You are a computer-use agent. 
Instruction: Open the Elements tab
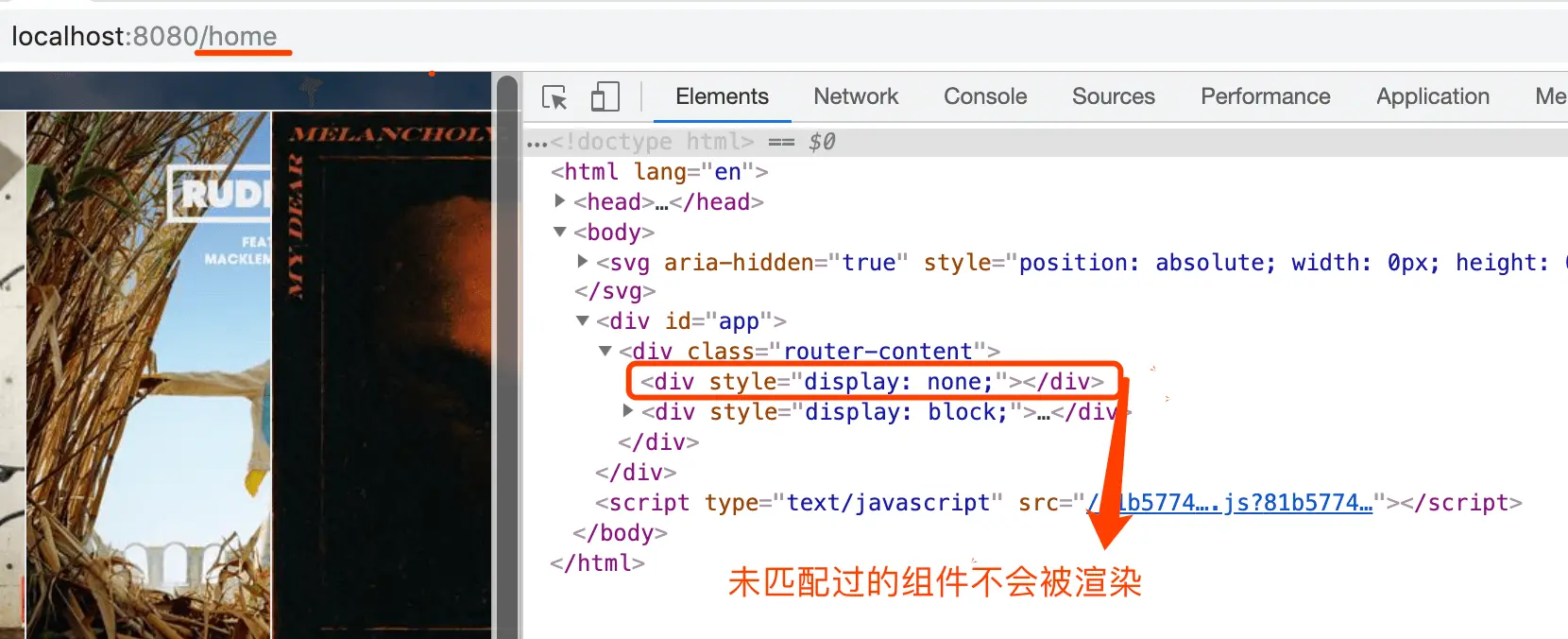722,96
